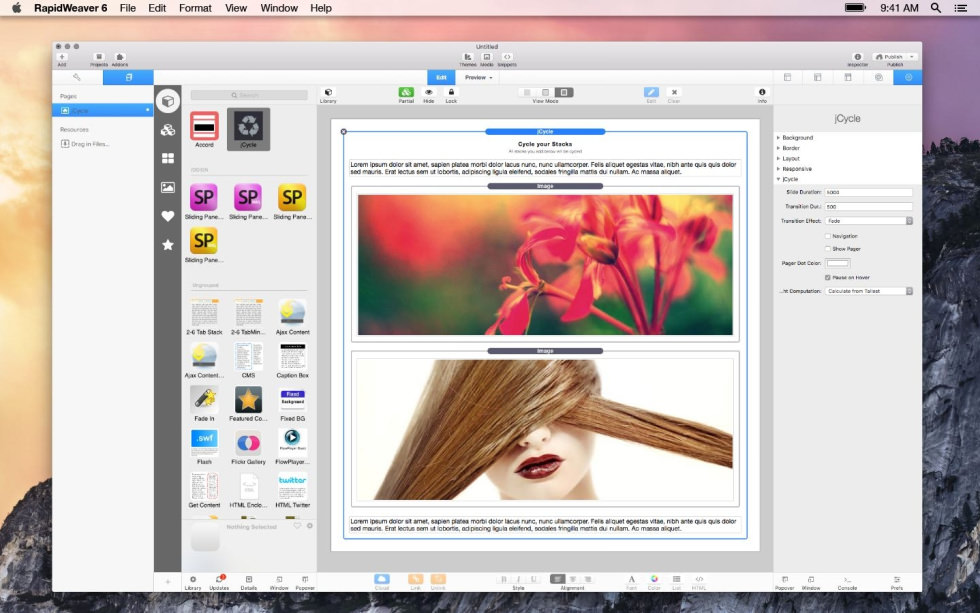980x613 pixels.
Task: Enable the Navigation checkbox
Action: (x=828, y=236)
